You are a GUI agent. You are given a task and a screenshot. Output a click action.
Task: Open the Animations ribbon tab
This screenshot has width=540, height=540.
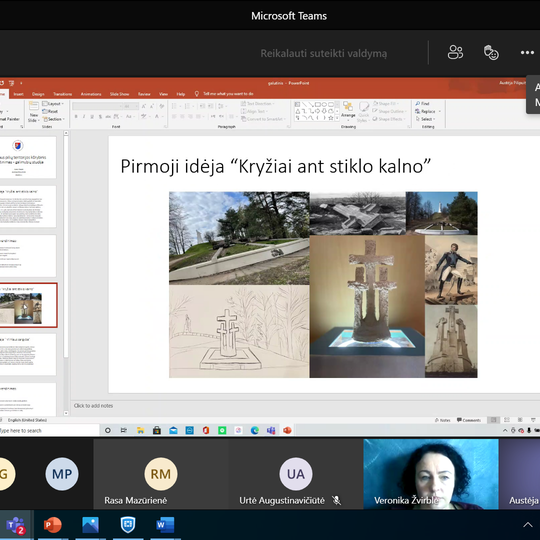tap(91, 94)
